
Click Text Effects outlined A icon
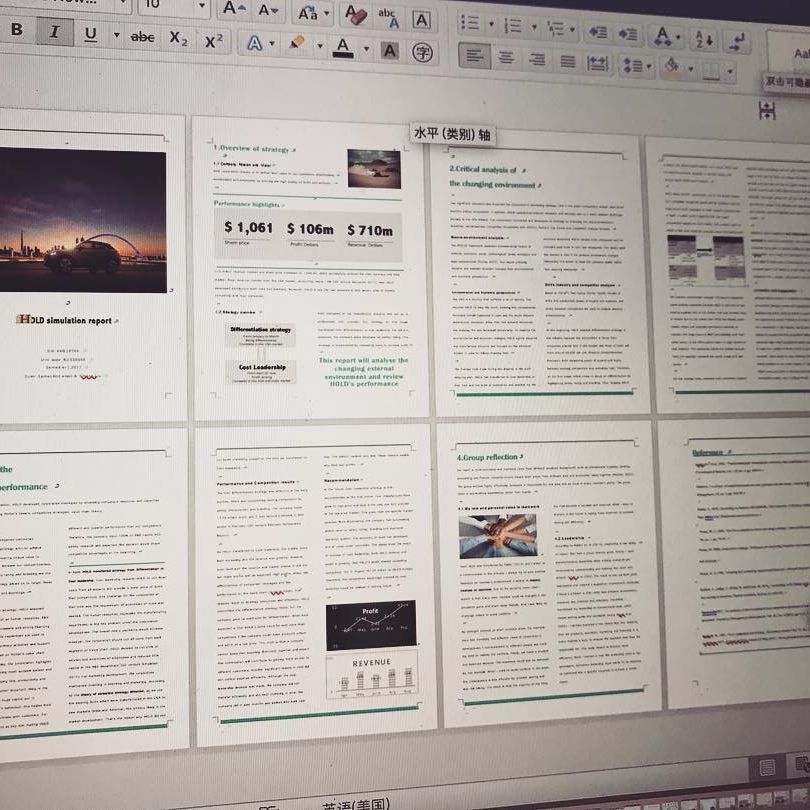[254, 43]
